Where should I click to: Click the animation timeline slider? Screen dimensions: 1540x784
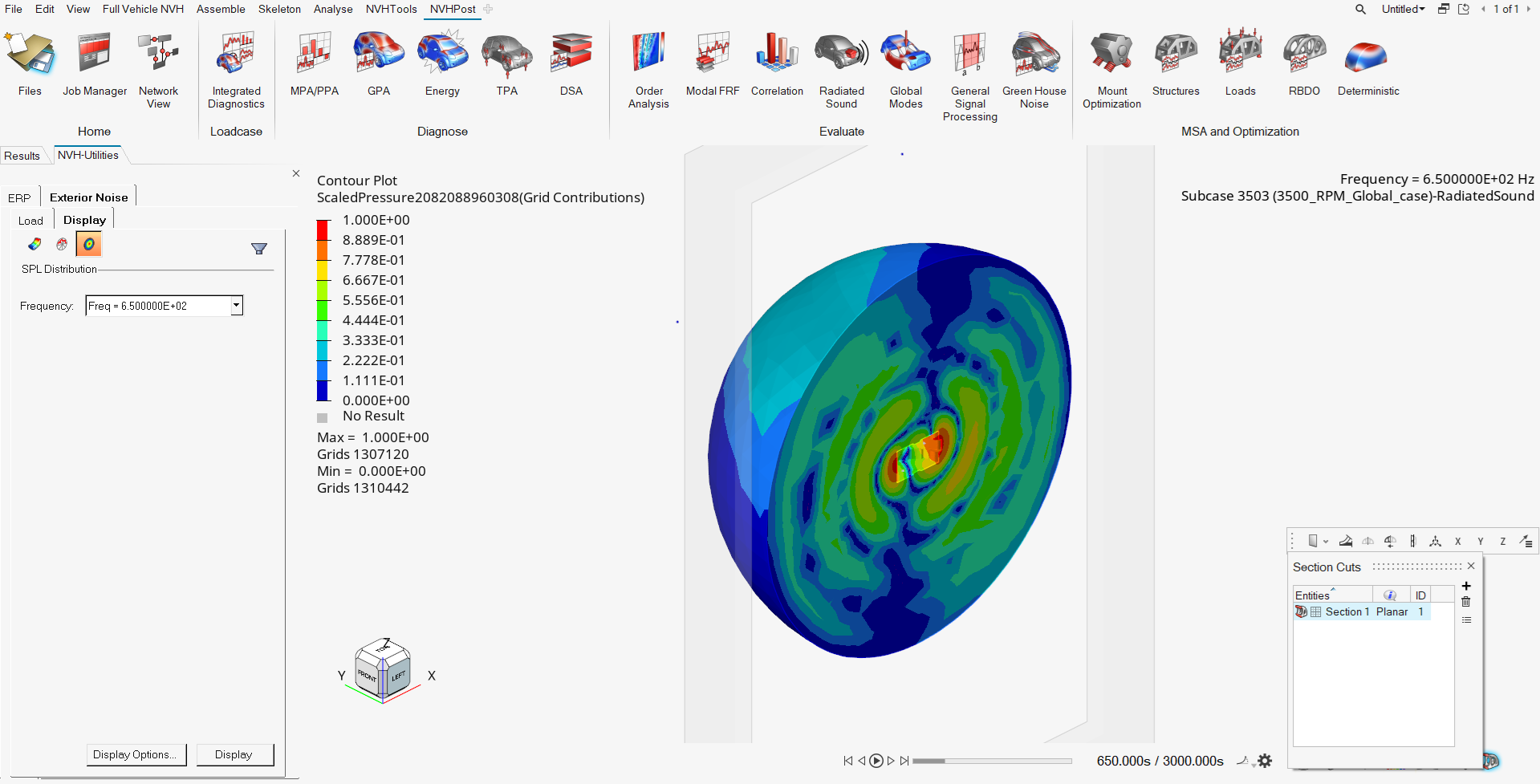pyautogui.click(x=992, y=761)
